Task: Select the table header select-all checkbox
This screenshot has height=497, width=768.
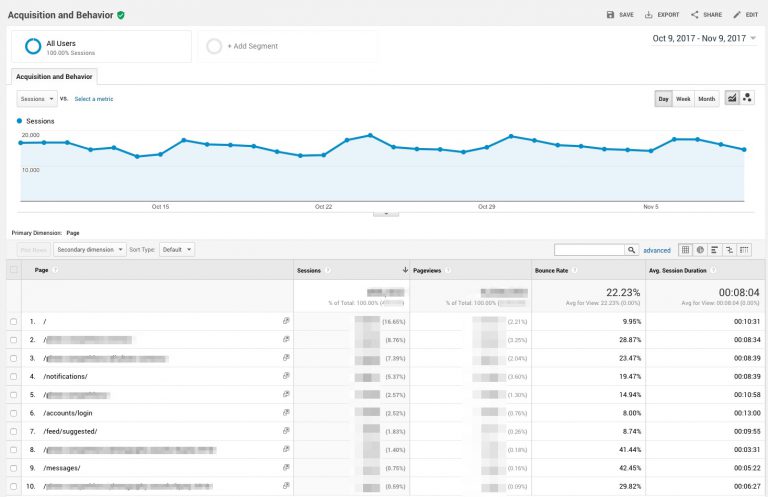Action: tap(13, 270)
